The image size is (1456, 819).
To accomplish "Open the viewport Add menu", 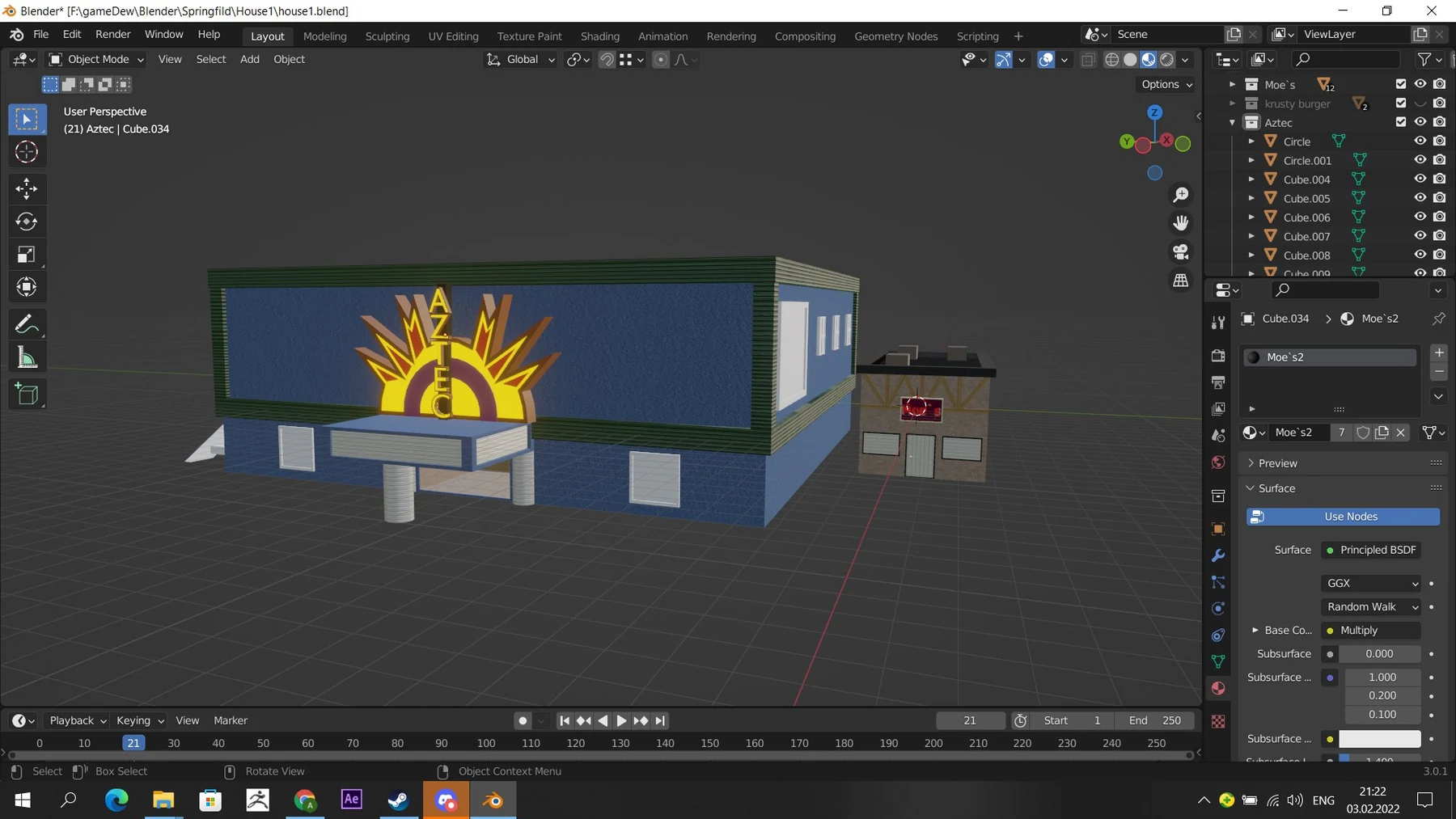I will [x=249, y=59].
